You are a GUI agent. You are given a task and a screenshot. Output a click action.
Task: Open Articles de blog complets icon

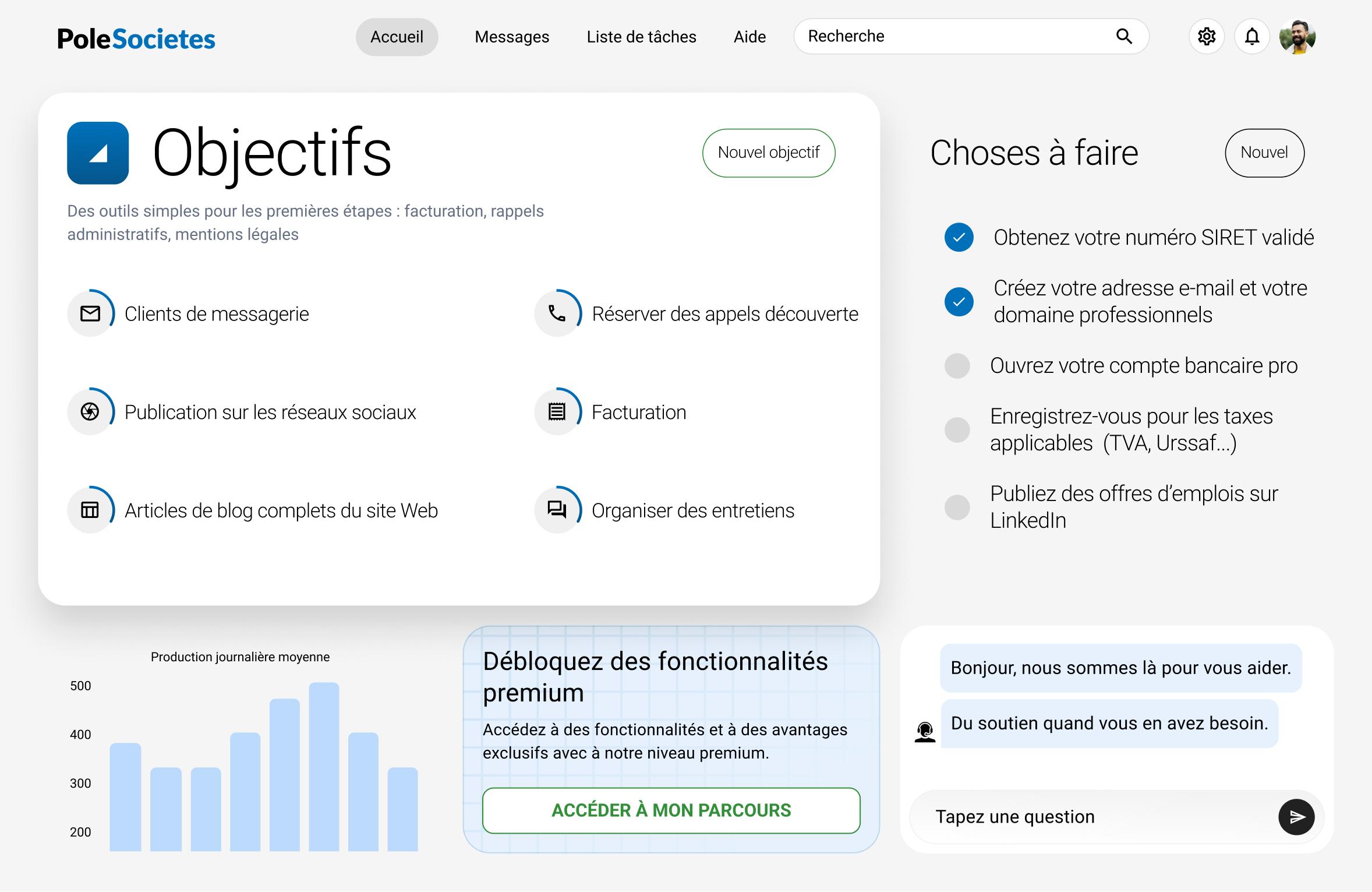[90, 510]
